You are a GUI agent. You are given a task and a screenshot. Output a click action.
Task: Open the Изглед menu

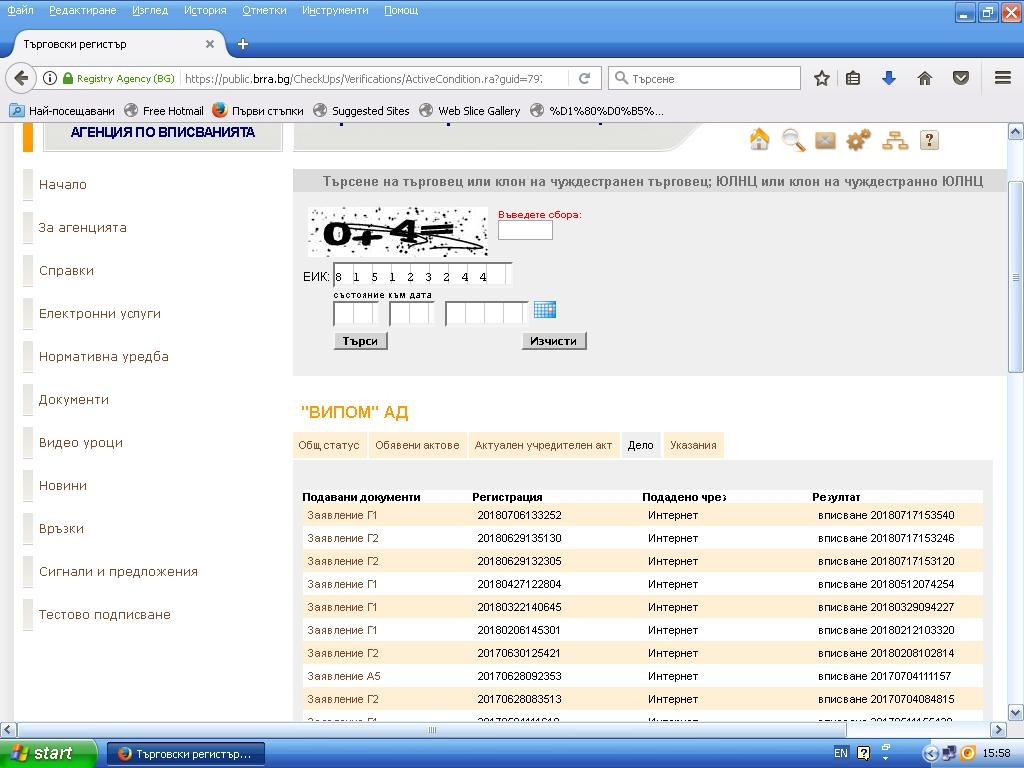(x=150, y=10)
